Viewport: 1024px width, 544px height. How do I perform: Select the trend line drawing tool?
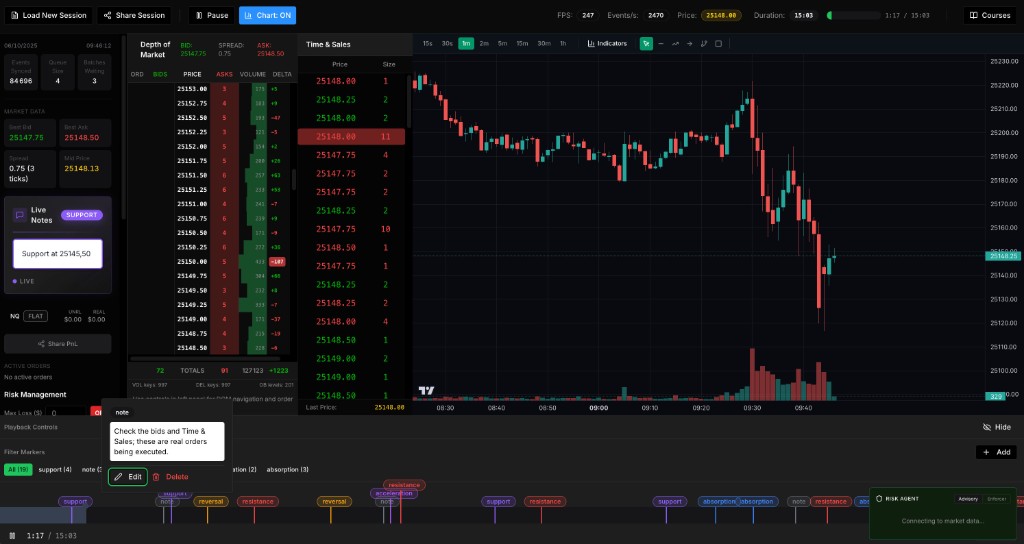(x=675, y=44)
